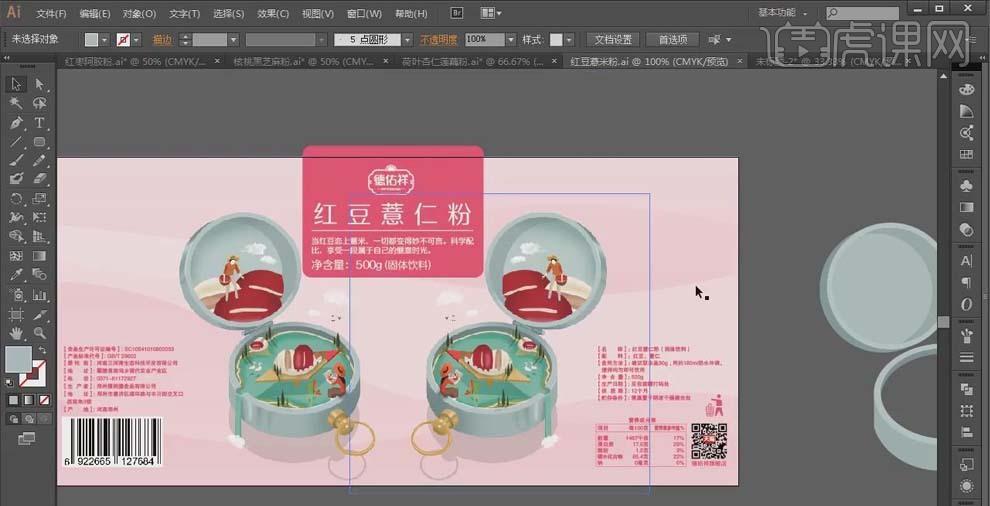Launch Adobe Bridge with Br icon
The height and width of the screenshot is (506, 990).
(457, 13)
